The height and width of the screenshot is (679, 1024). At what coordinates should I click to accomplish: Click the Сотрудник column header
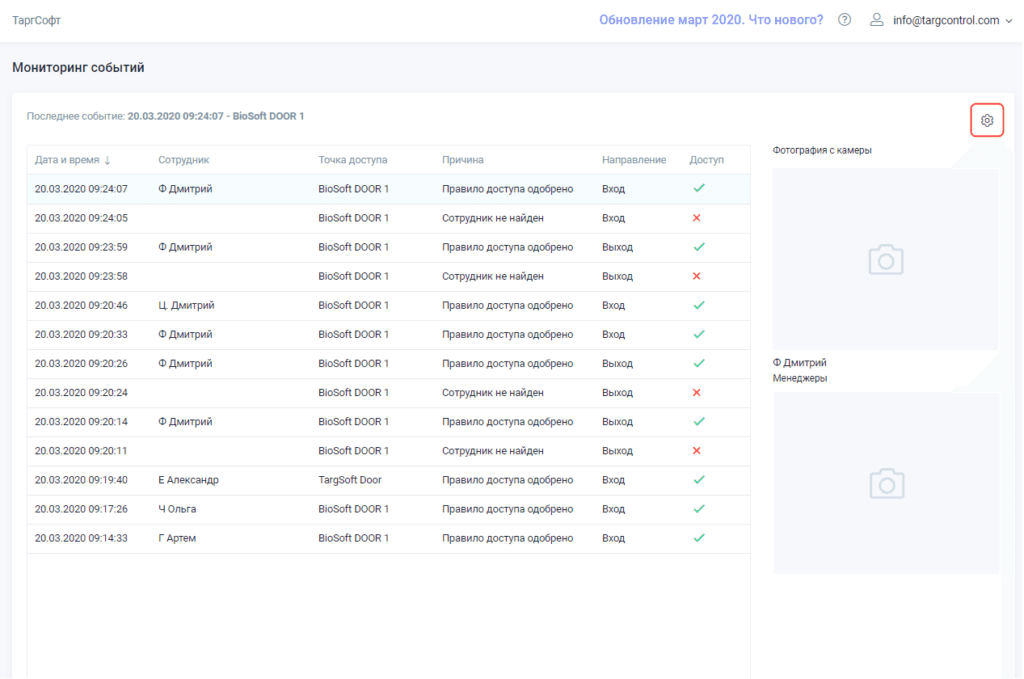[x=183, y=160]
